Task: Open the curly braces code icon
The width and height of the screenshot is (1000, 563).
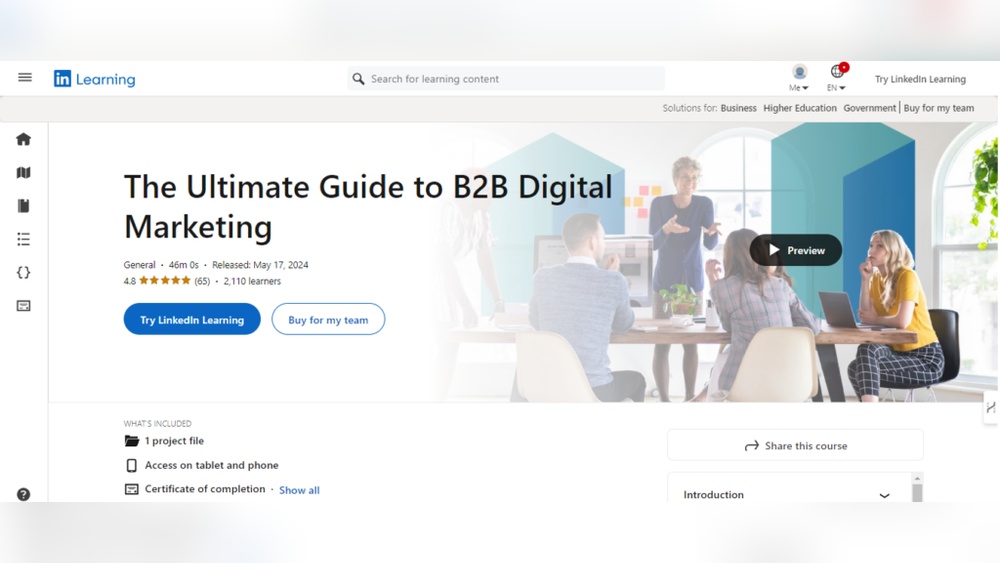Action: [24, 272]
